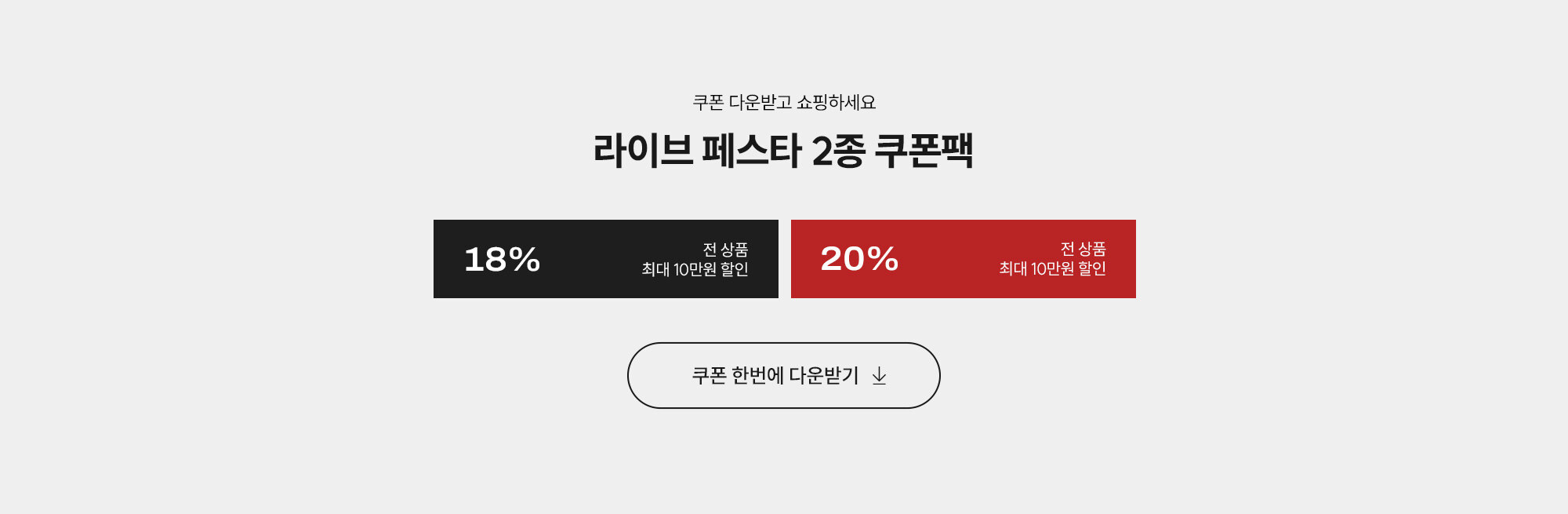The image size is (1568, 514).
Task: Click the 라이브 페스타 2종 쿠폰팩 heading
Action: tap(783, 151)
